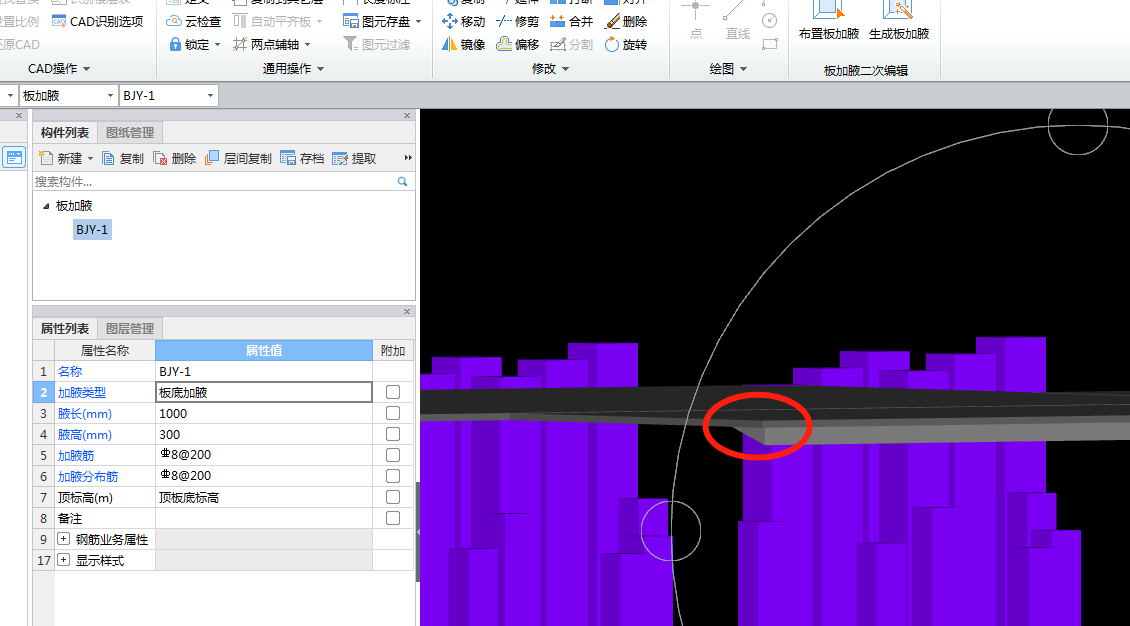Select the 偏移 offset tool
This screenshot has height=626, width=1130.
517,45
